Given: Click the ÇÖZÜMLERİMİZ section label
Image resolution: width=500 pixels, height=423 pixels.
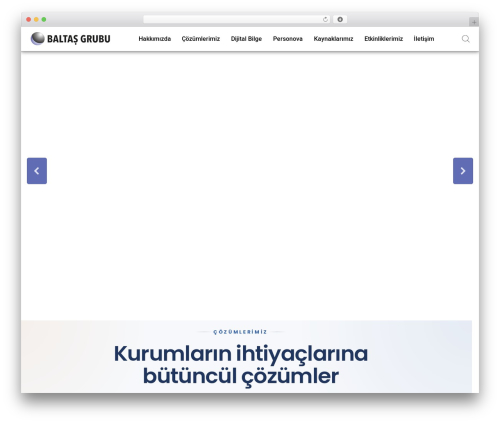Looking at the screenshot, I should (240, 332).
